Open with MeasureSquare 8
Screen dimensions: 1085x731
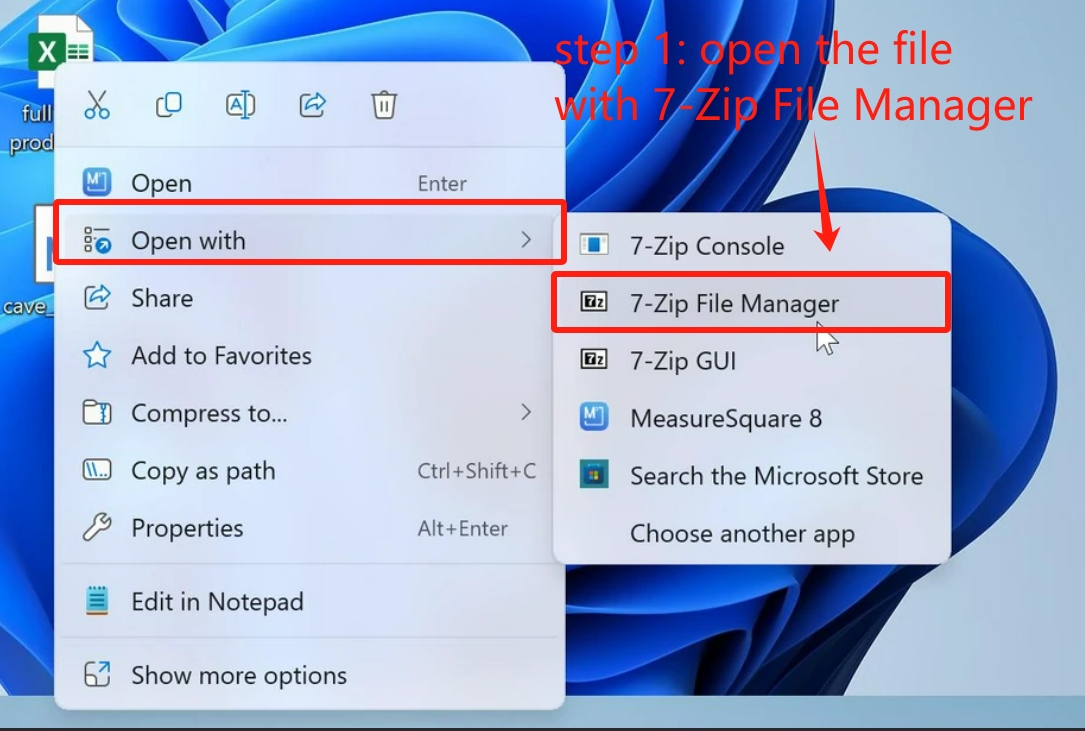click(751, 418)
